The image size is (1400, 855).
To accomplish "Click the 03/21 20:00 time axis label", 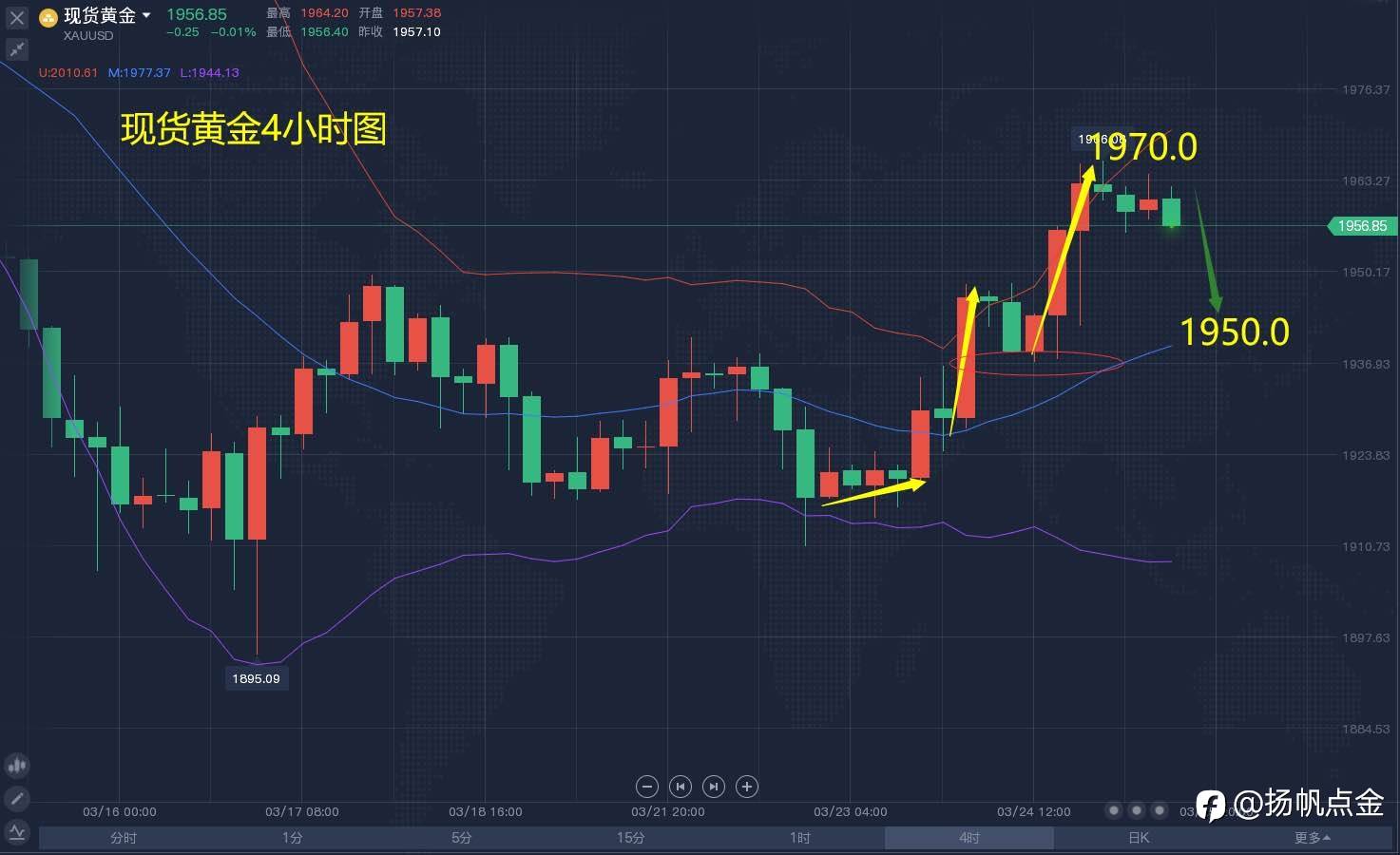I will click(668, 811).
